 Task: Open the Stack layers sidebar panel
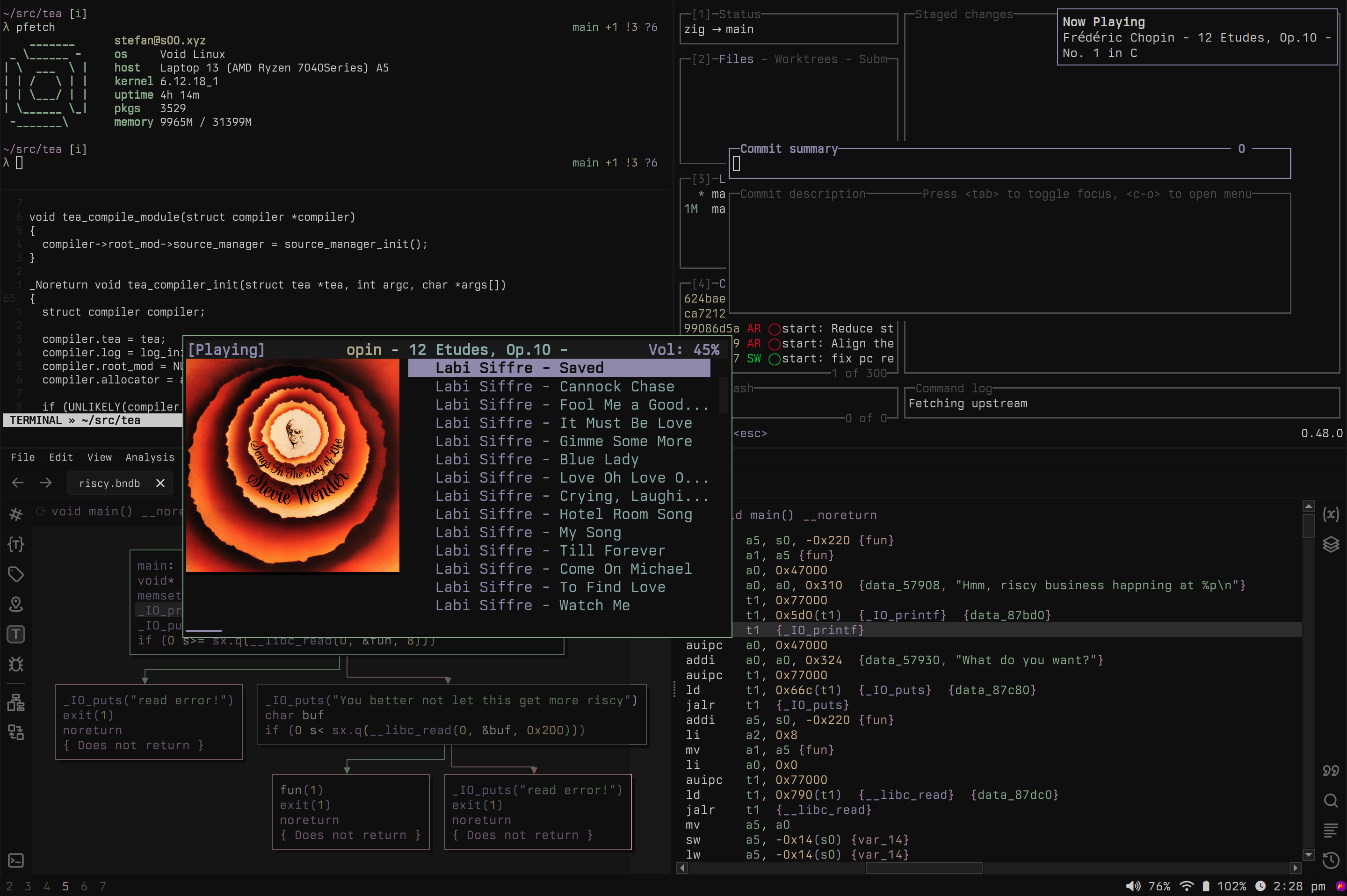tap(1331, 544)
